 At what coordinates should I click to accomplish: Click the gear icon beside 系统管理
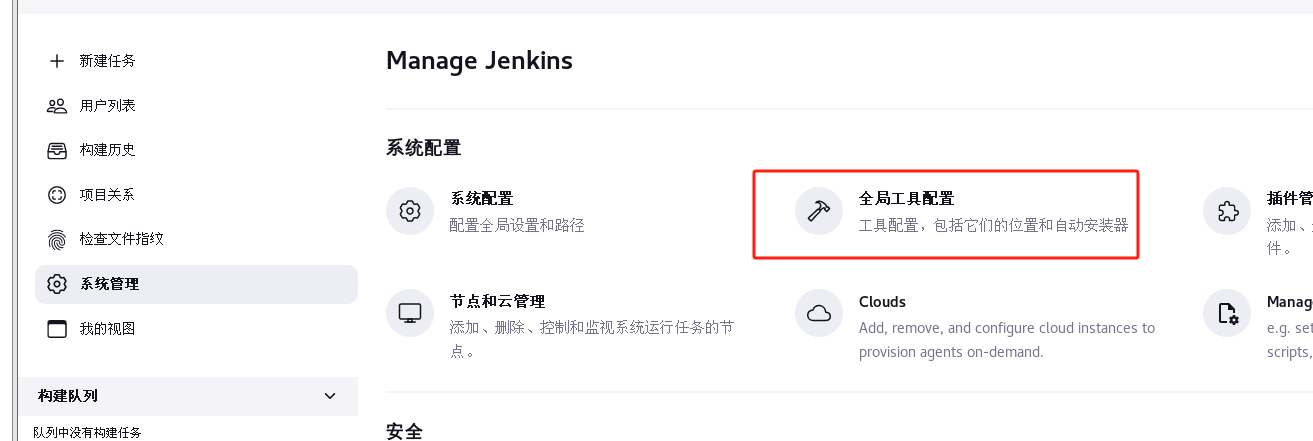[57, 284]
